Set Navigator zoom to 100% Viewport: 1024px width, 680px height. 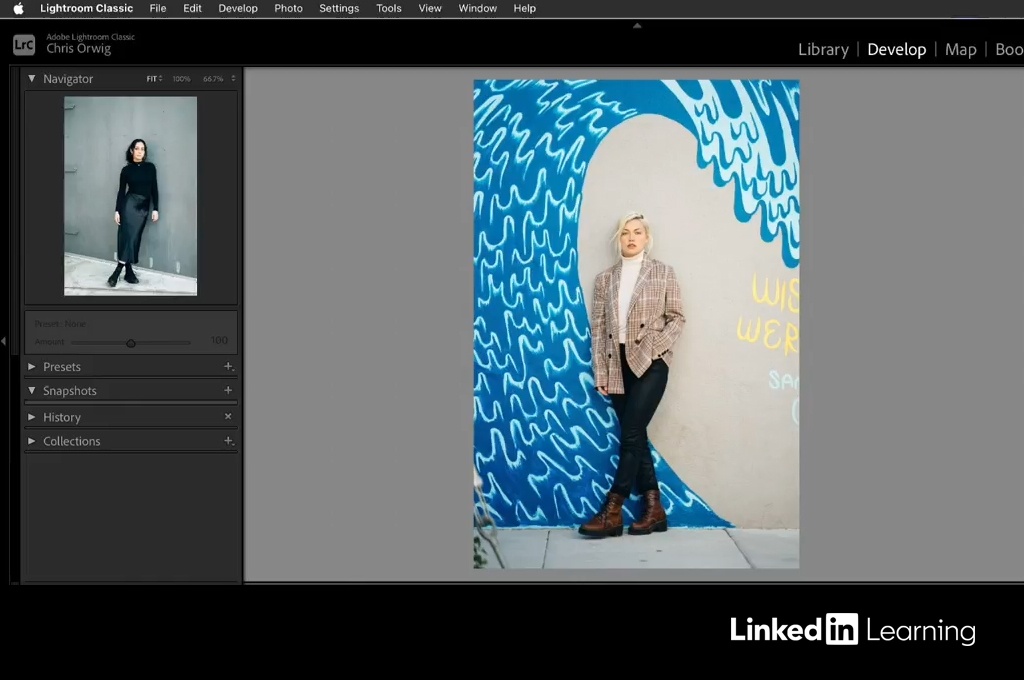[x=181, y=79]
